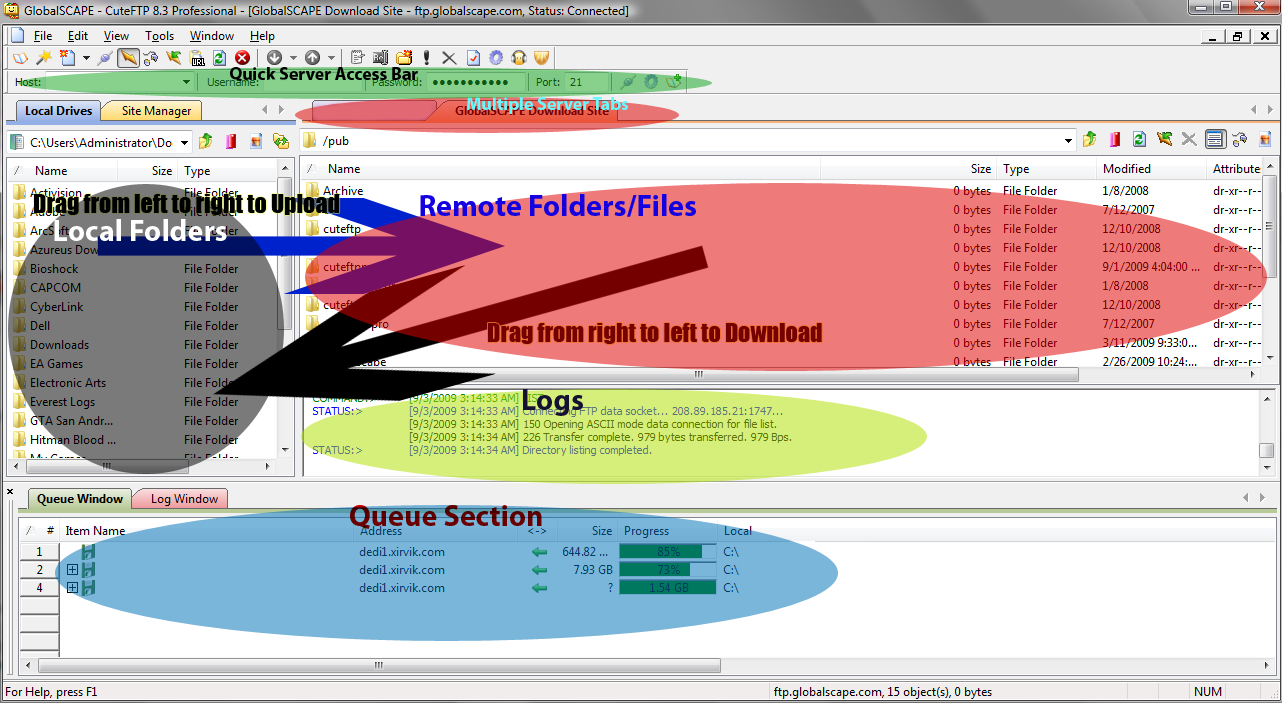
Task: Toggle the highlighted orange arrow toolbar button
Action: [128, 58]
